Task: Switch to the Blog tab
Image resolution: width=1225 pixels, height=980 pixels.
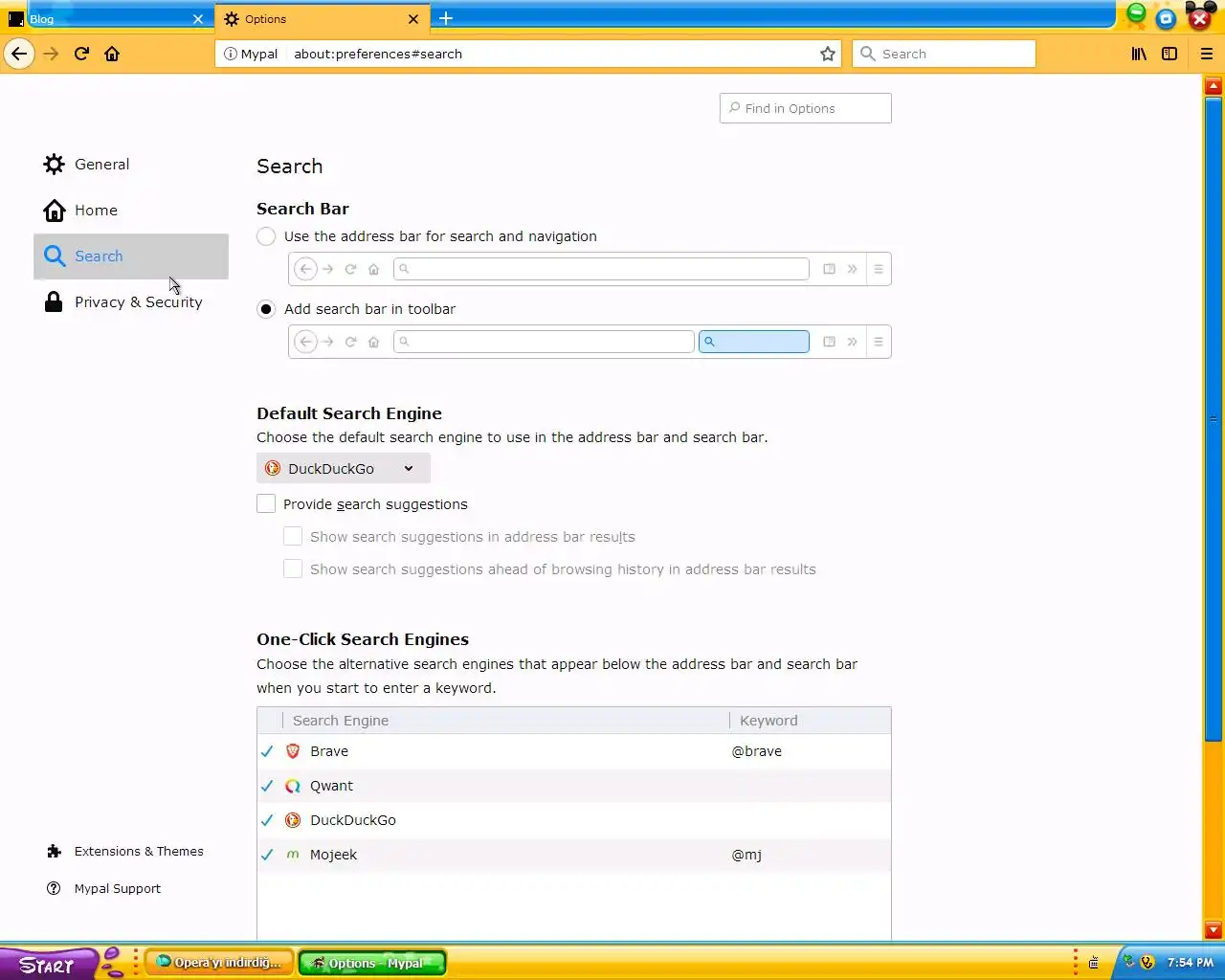Action: point(105,18)
